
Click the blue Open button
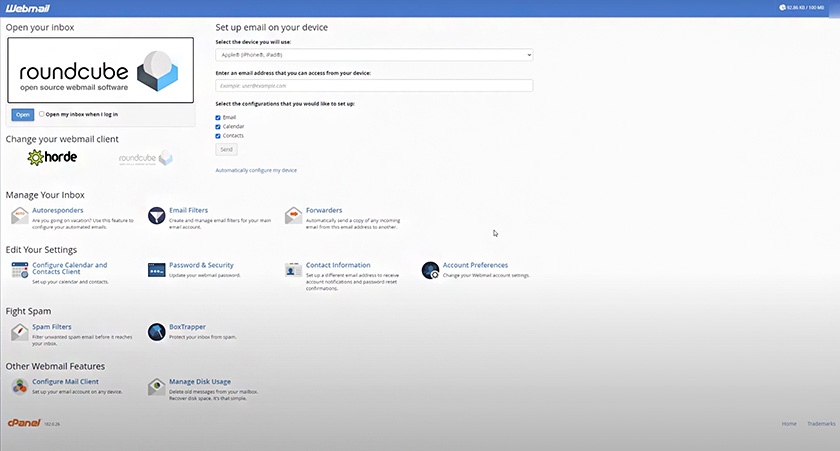point(22,115)
